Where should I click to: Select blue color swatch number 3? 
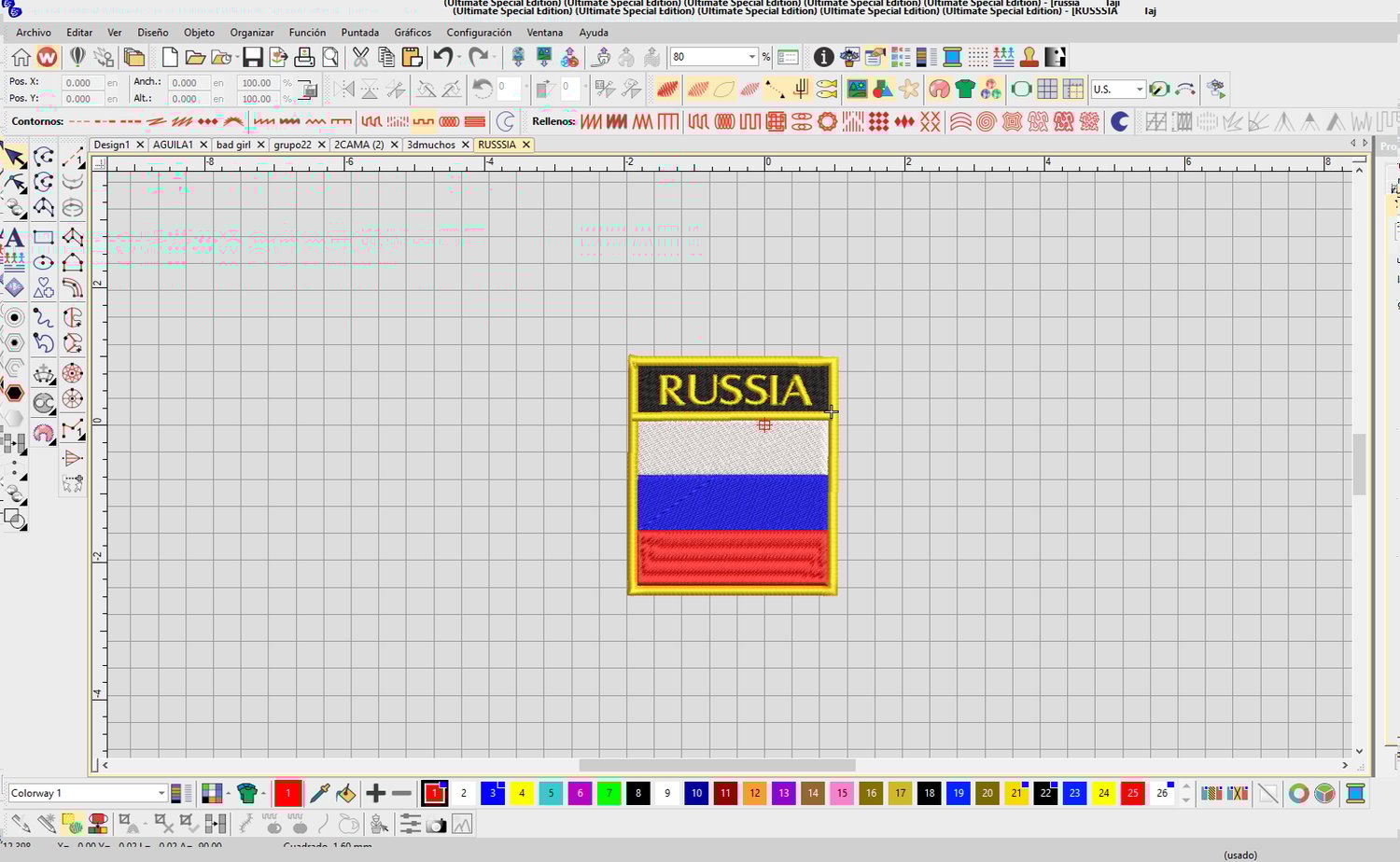coord(493,794)
